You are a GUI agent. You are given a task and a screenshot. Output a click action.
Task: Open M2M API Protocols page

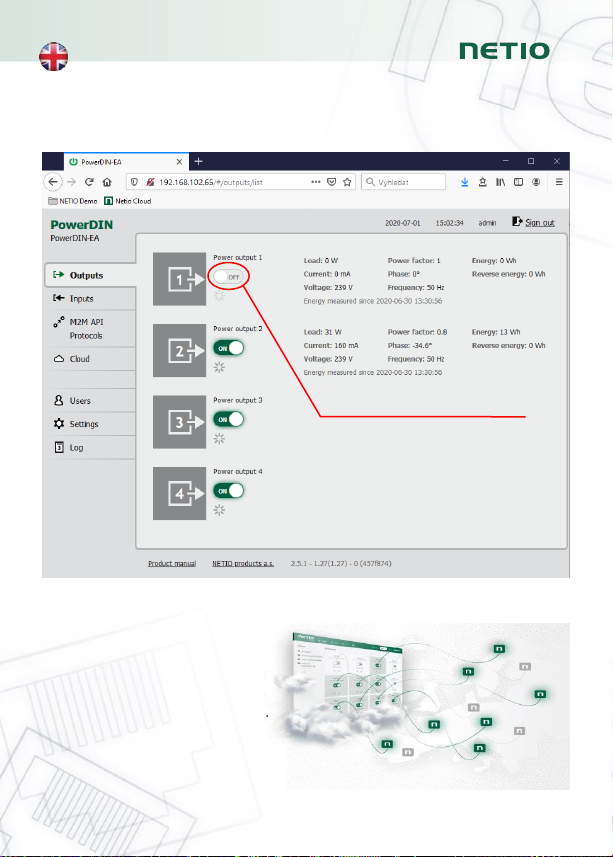click(x=87, y=328)
